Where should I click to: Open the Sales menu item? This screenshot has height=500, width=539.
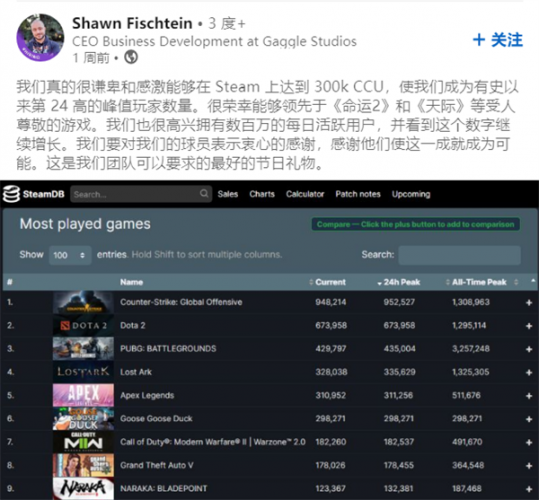228,194
